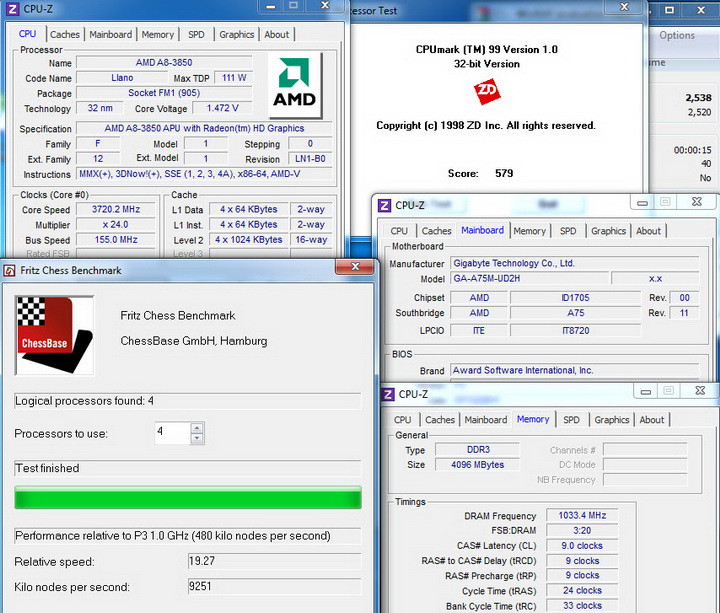Switch to About tab in Mainboard CPU-Z window
Screen dimensions: 720x613
[648, 231]
